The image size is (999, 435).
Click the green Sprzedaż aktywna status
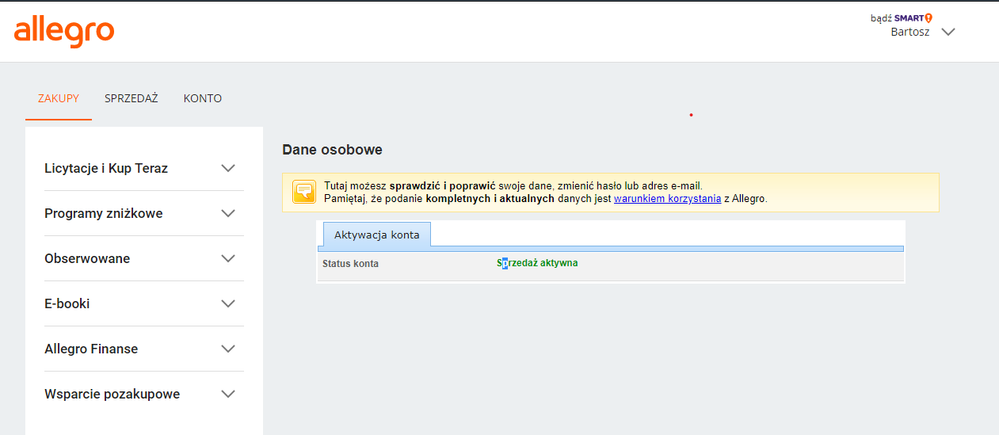click(537, 263)
